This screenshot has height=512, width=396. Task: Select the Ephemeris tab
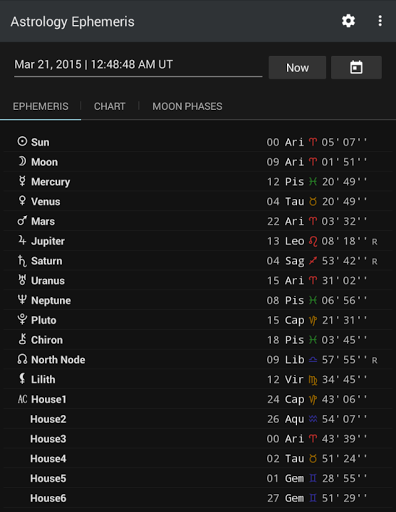[40, 106]
